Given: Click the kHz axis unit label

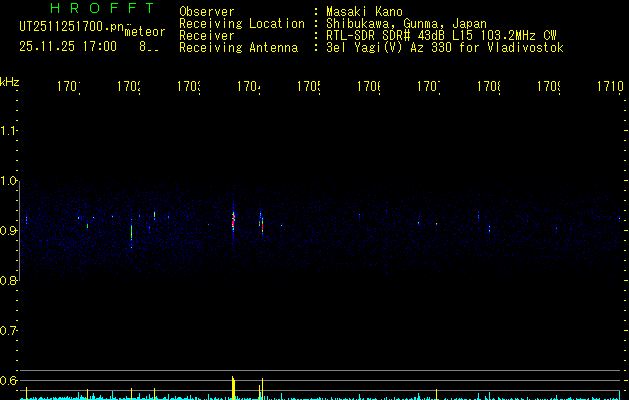Looking at the screenshot, I should click(x=9, y=82).
